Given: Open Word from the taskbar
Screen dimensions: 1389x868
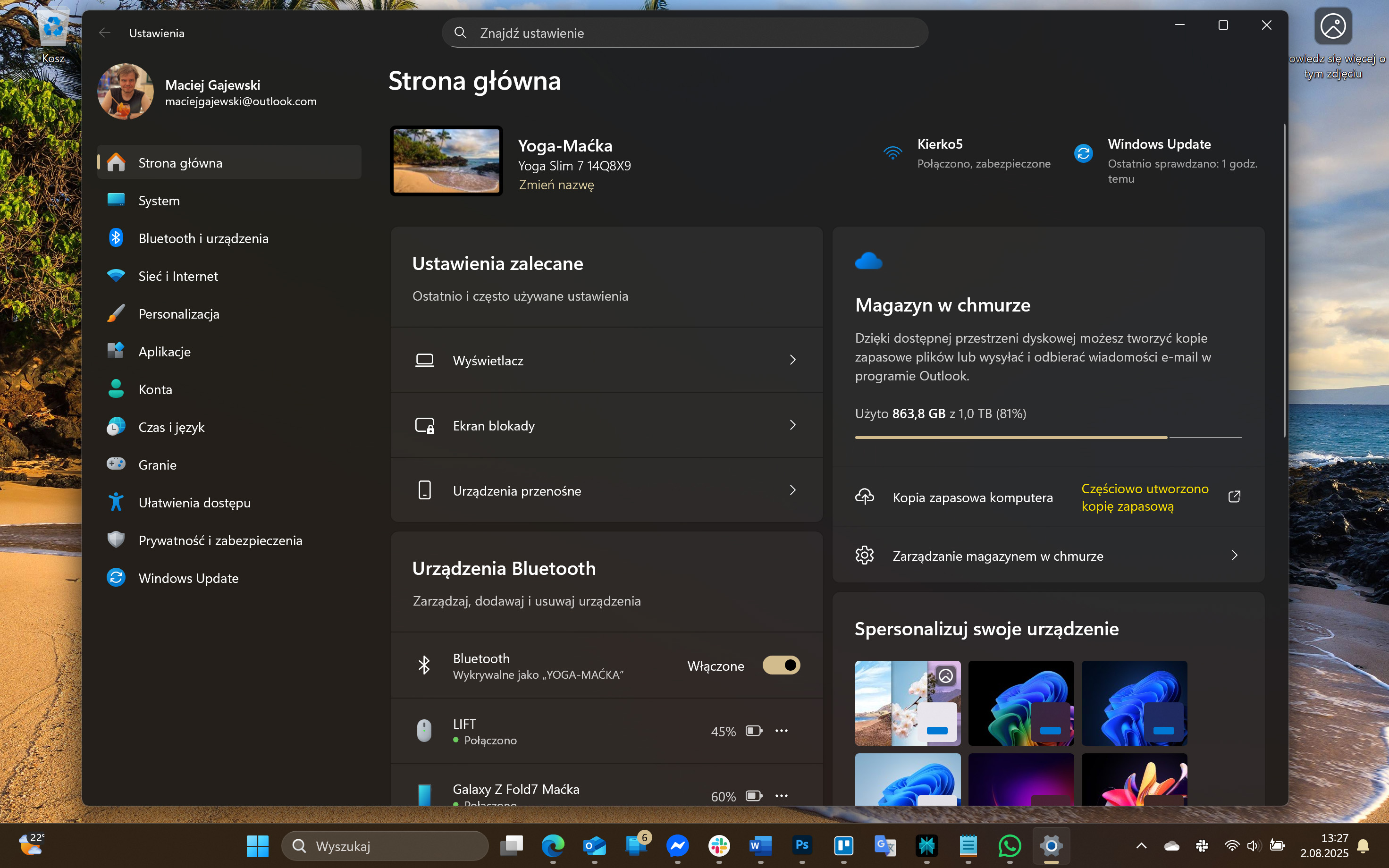Looking at the screenshot, I should coord(760,846).
